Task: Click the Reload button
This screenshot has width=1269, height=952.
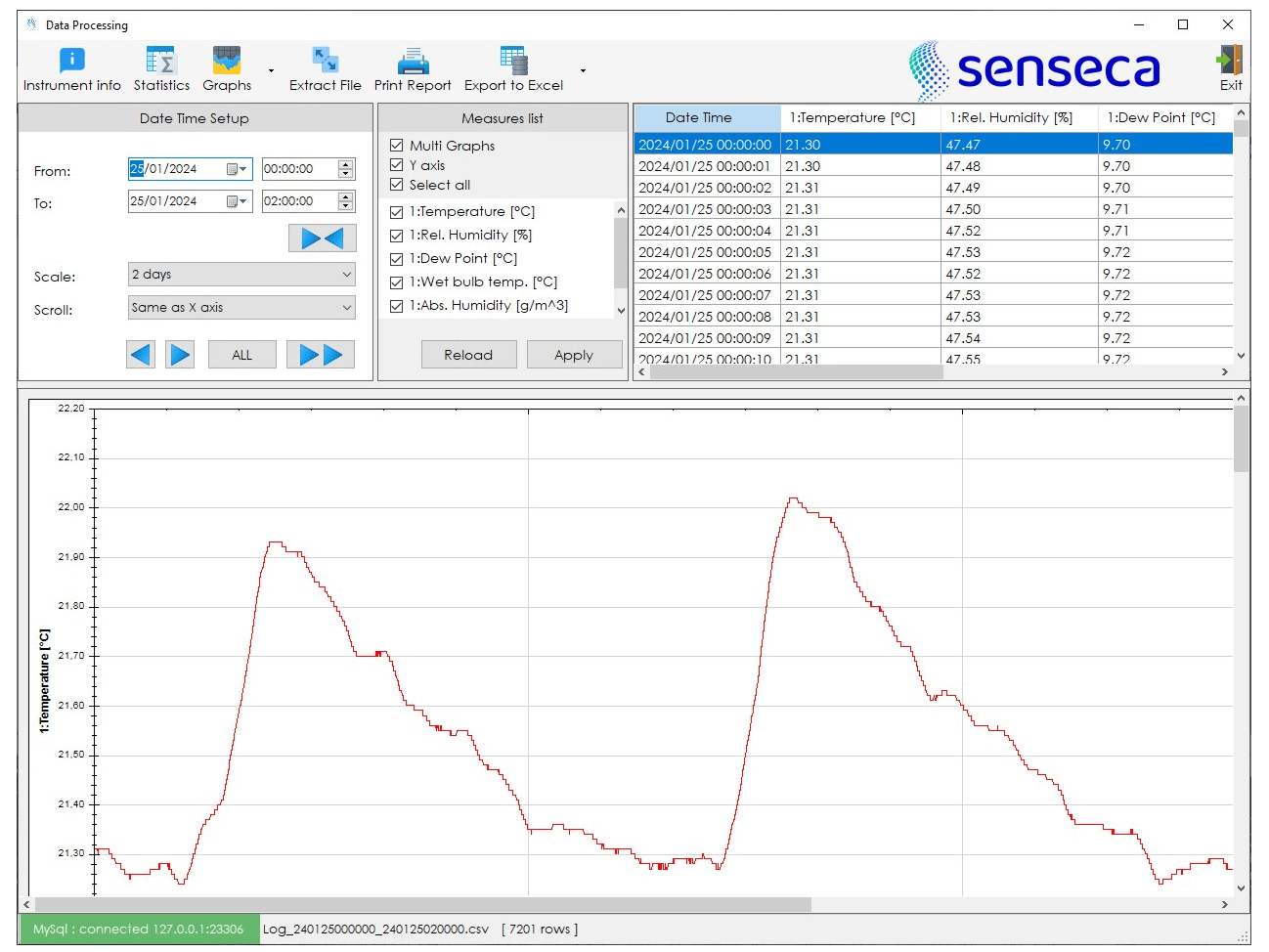Action: 468,355
